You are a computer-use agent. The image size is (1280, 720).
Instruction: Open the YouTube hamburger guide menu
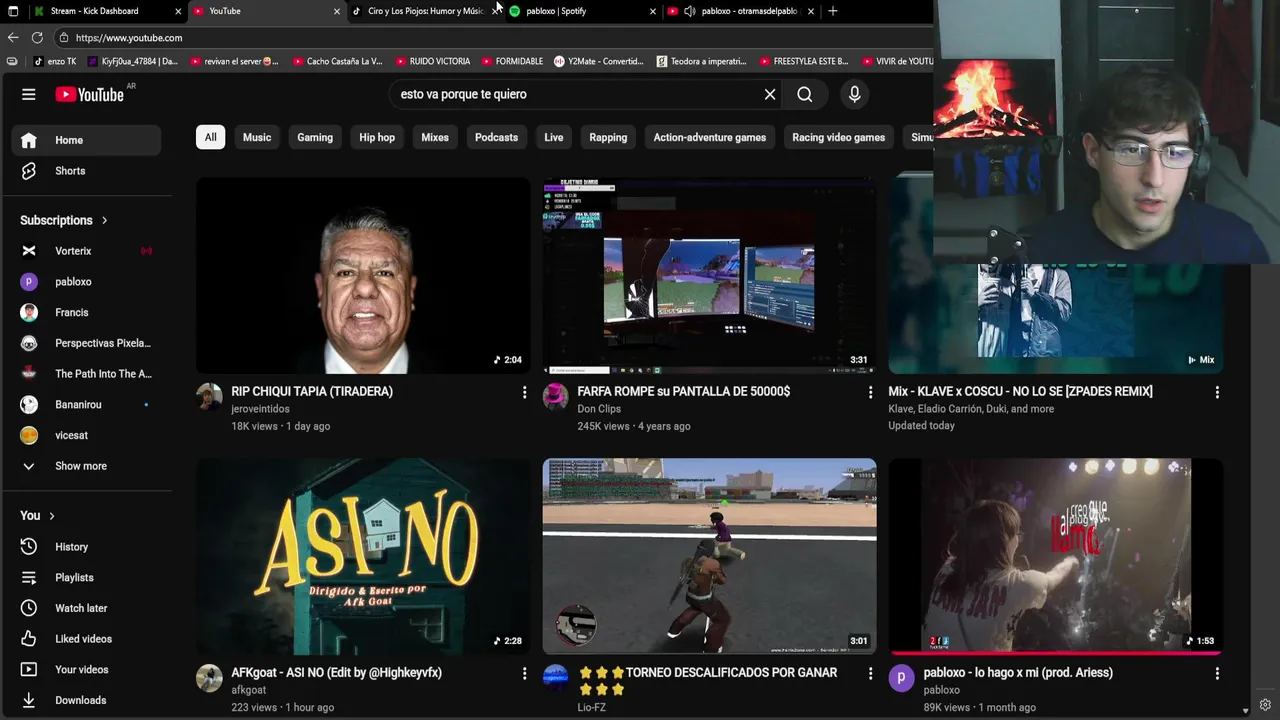tap(29, 94)
